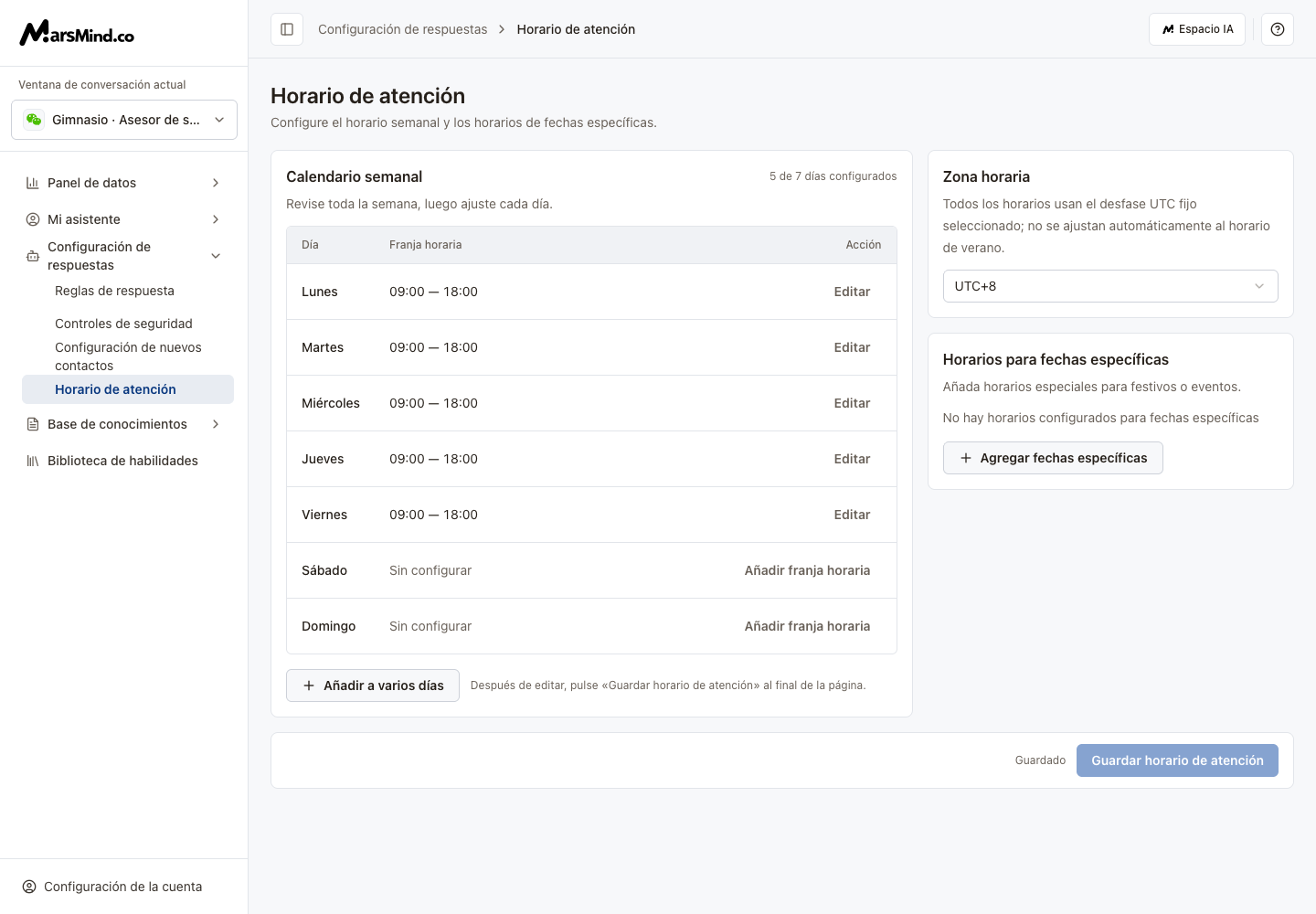Go to Controles de seguridad
This screenshot has height=914, width=1316.
pyautogui.click(x=123, y=324)
